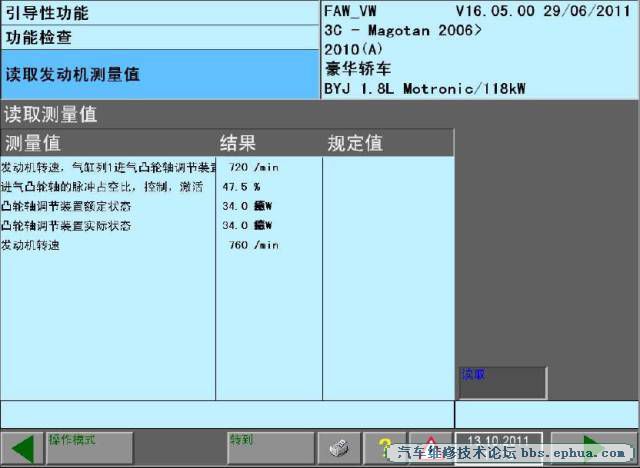Select the 引导性功能 header row
Image resolution: width=640 pixels, height=468 pixels.
[160, 13]
